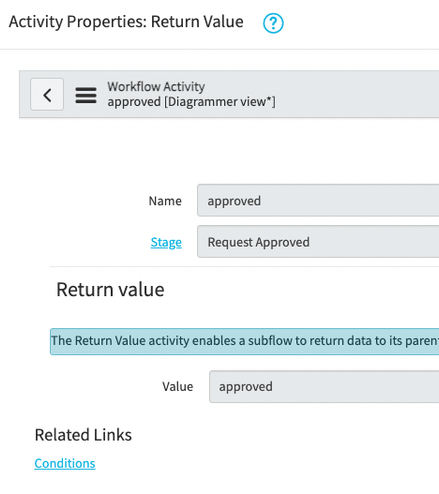Click the Activity Properties: Return Value title
This screenshot has width=439, height=494.
126,22
